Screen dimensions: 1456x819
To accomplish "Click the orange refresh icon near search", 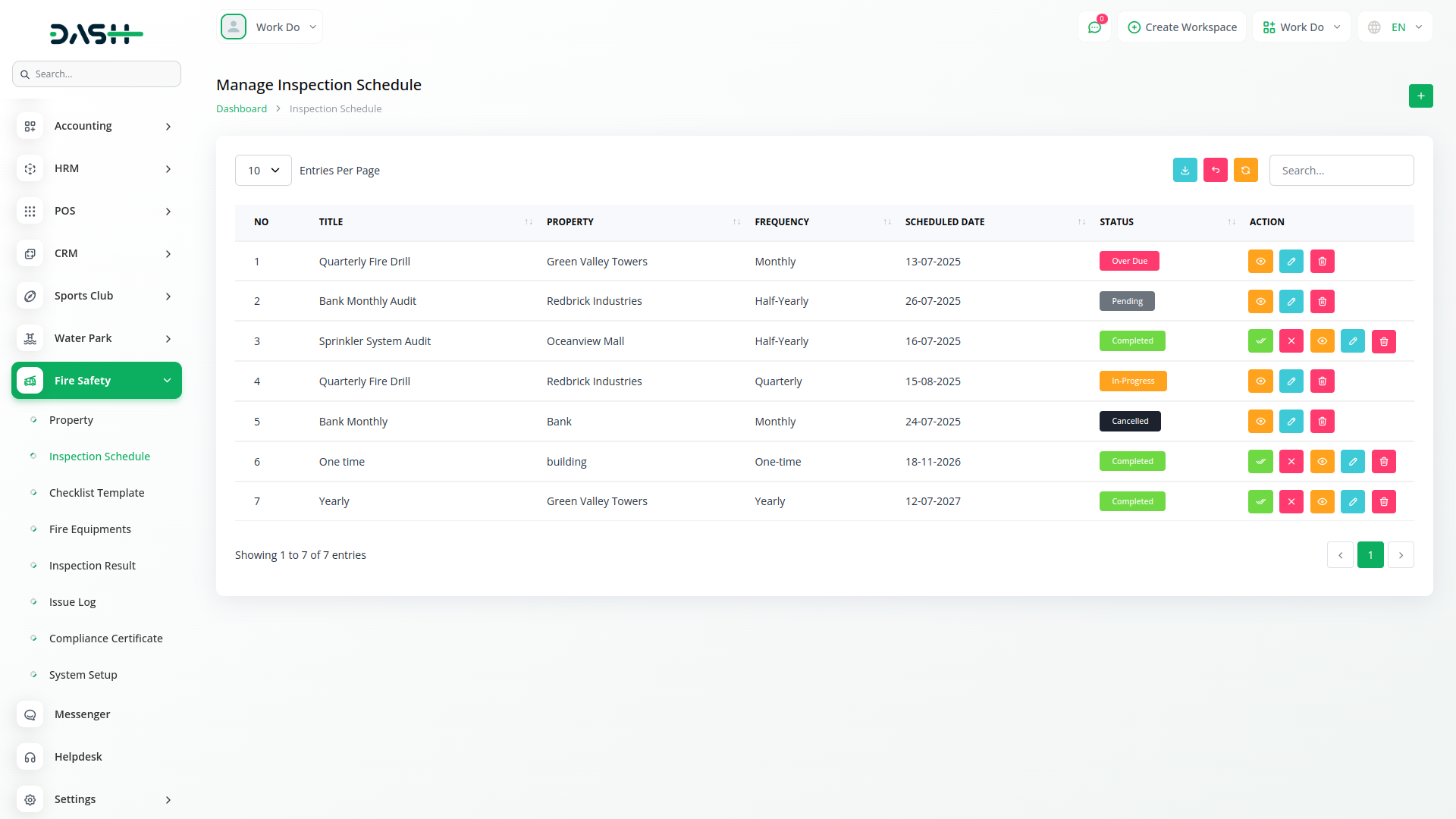I will coord(1245,170).
